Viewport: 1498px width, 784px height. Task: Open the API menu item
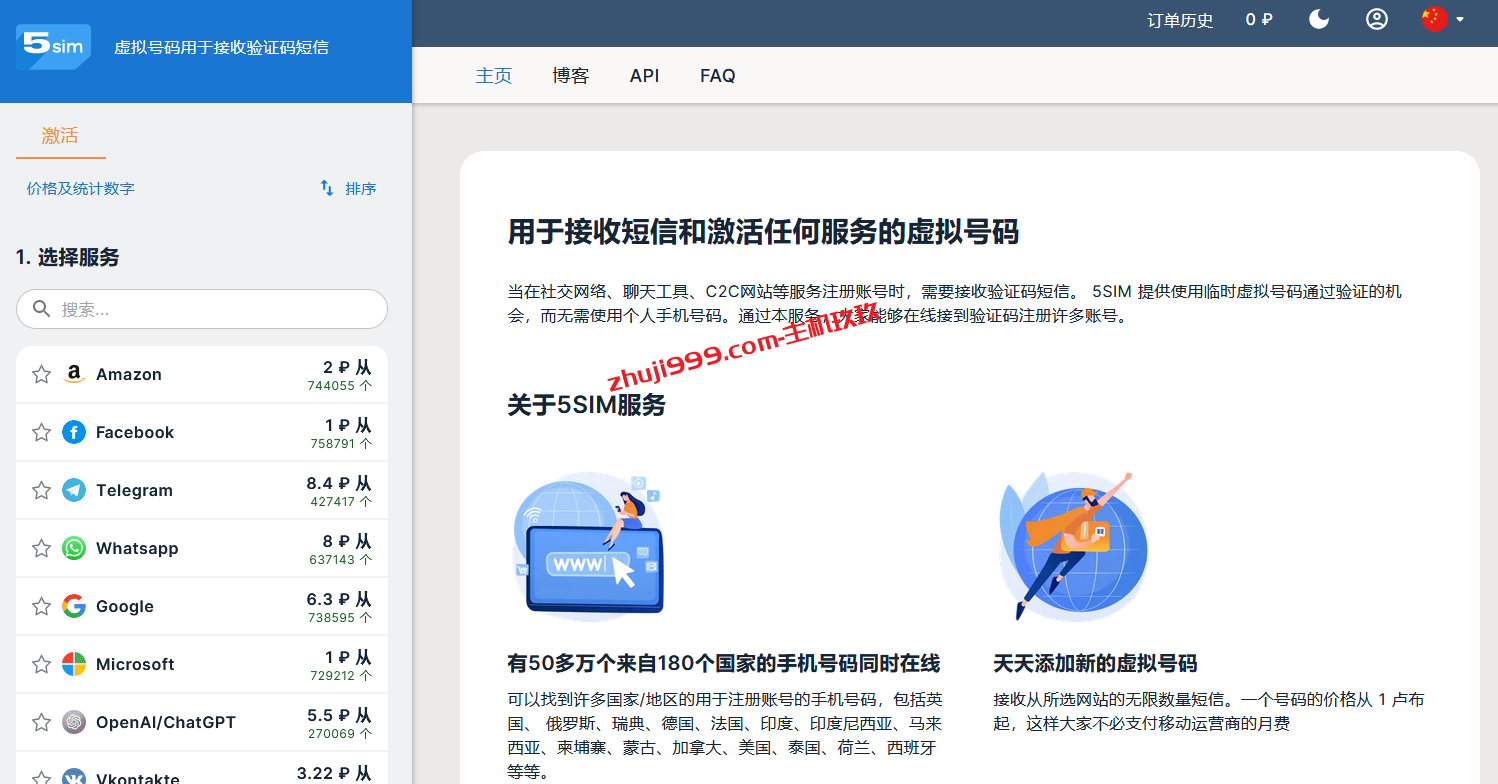(x=645, y=75)
